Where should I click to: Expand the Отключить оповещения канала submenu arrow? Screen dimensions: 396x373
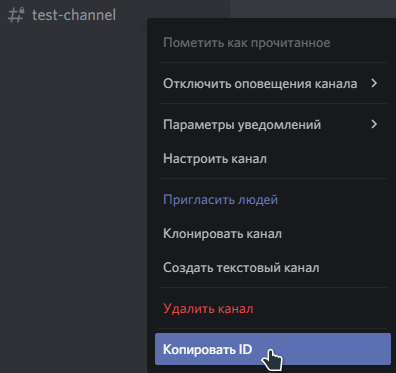[x=374, y=83]
